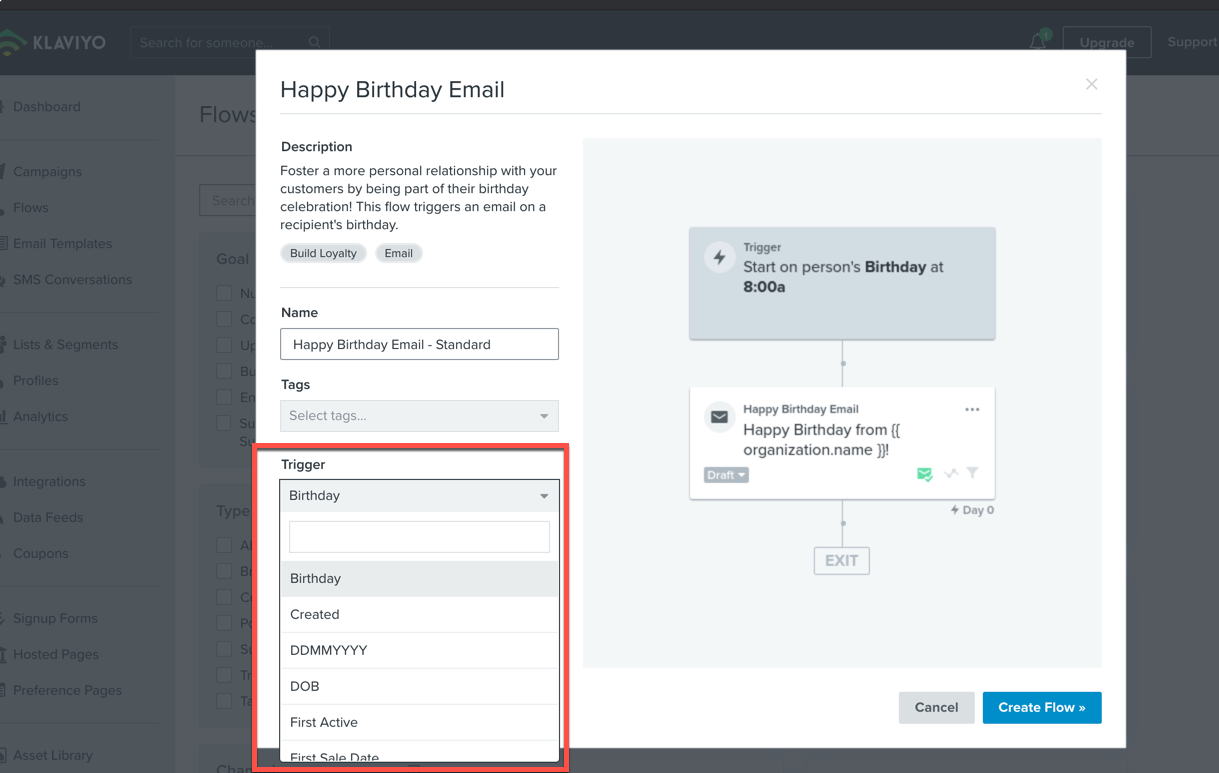Tick the Goal checkbox starting with 'Up'
1219x773 pixels.
click(224, 345)
